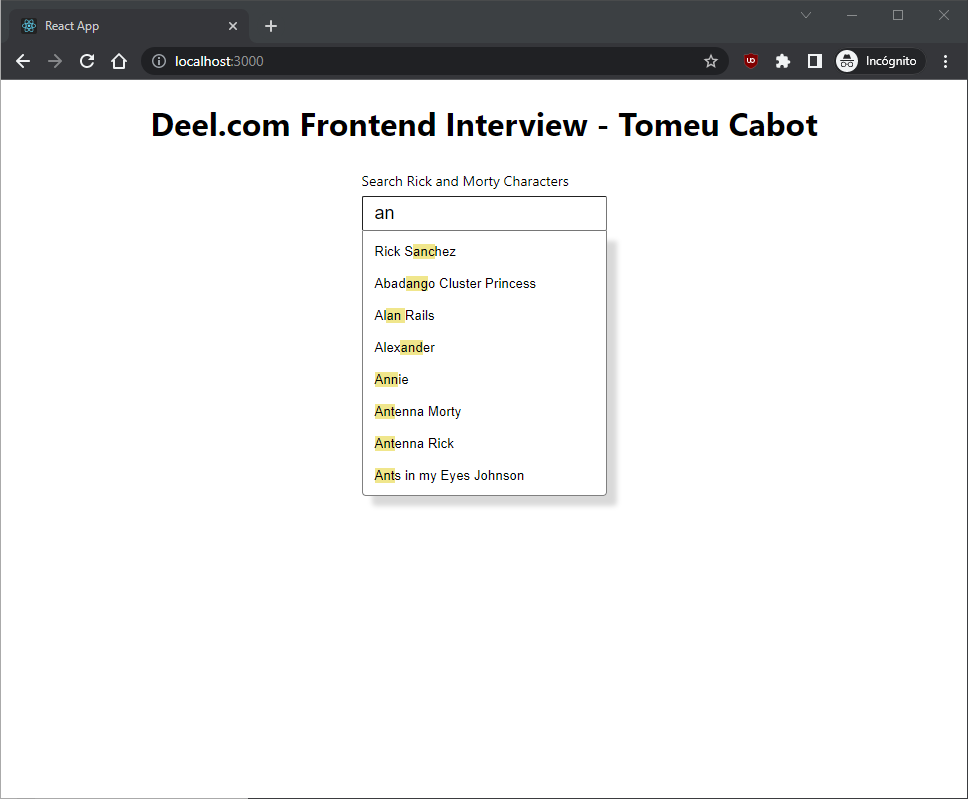Open the Chrome three-dot menu
The image size is (968, 799).
click(945, 61)
